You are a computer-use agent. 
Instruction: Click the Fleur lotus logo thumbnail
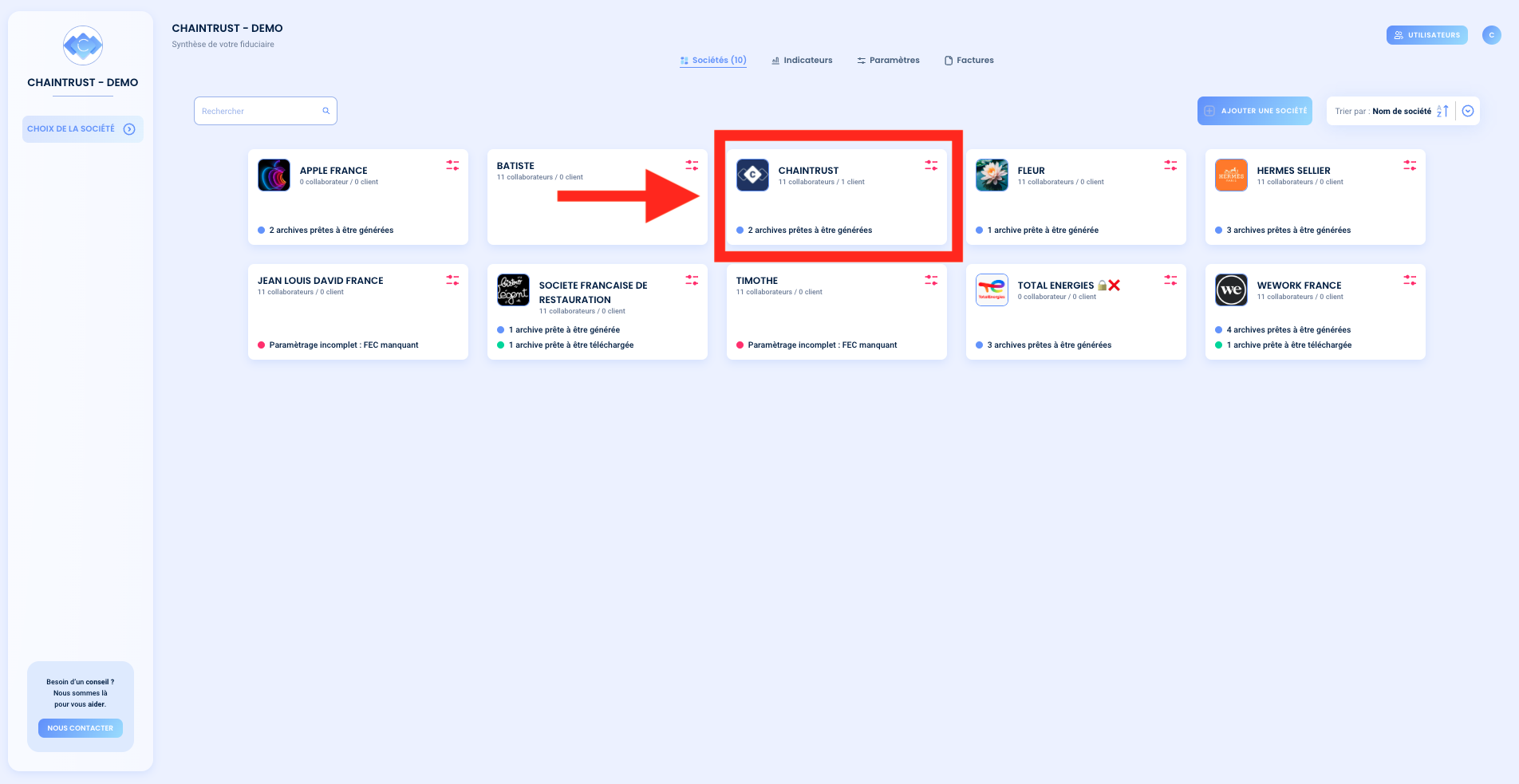992,175
